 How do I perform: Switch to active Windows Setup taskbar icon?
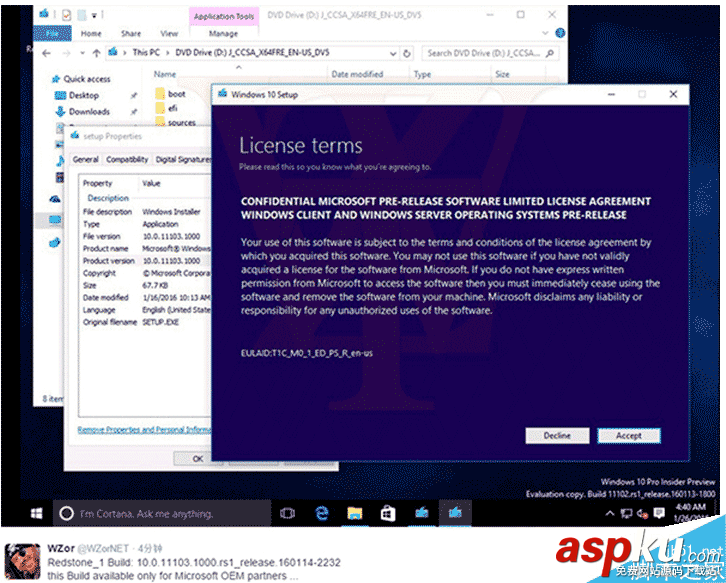455,513
